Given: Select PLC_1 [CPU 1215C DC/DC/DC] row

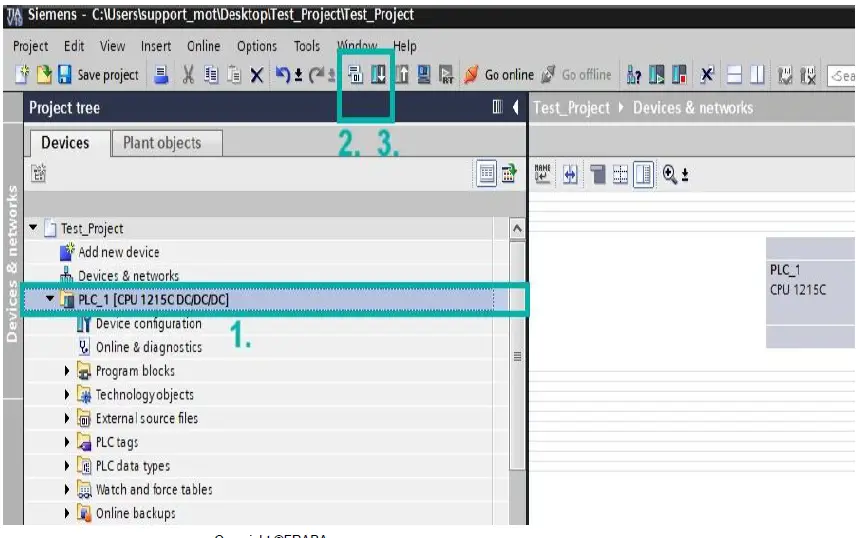Looking at the screenshot, I should coord(259,299).
